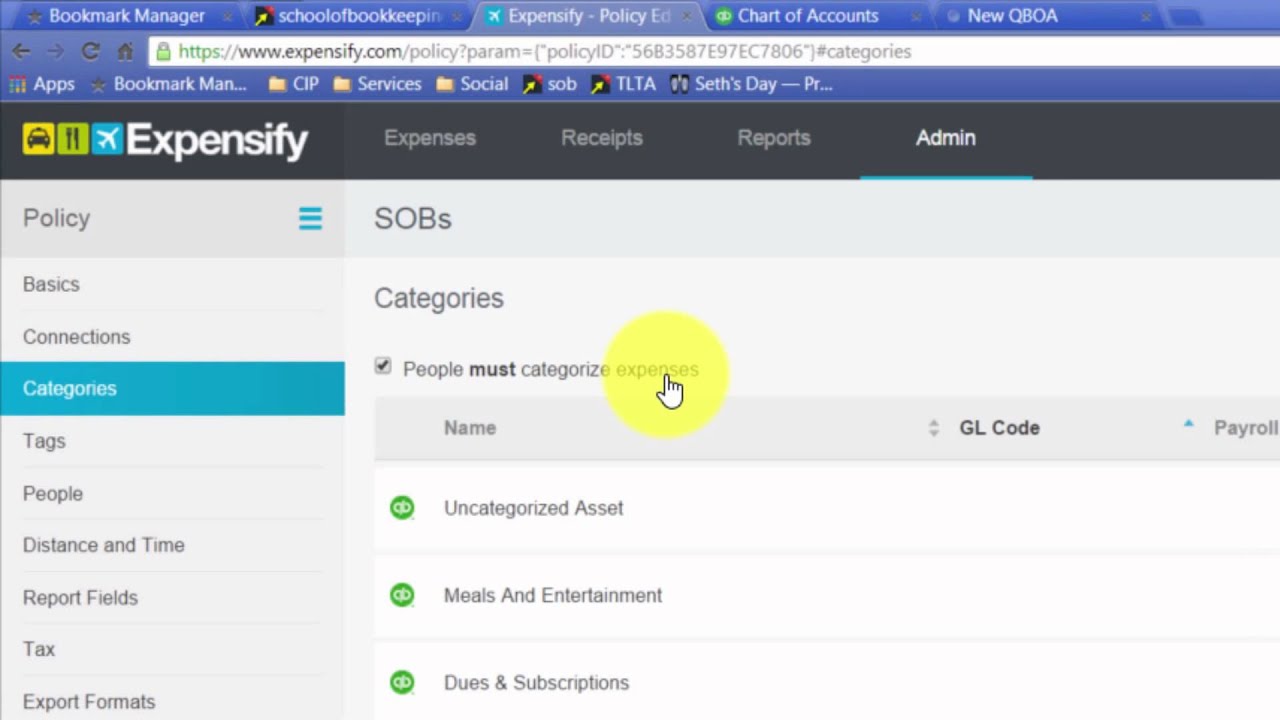Open the sob bookmark
1280x720 pixels.
550,84
